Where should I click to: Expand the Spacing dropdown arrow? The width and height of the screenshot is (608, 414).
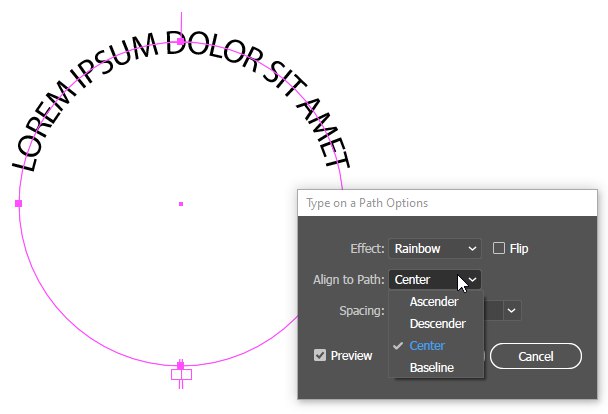511,310
